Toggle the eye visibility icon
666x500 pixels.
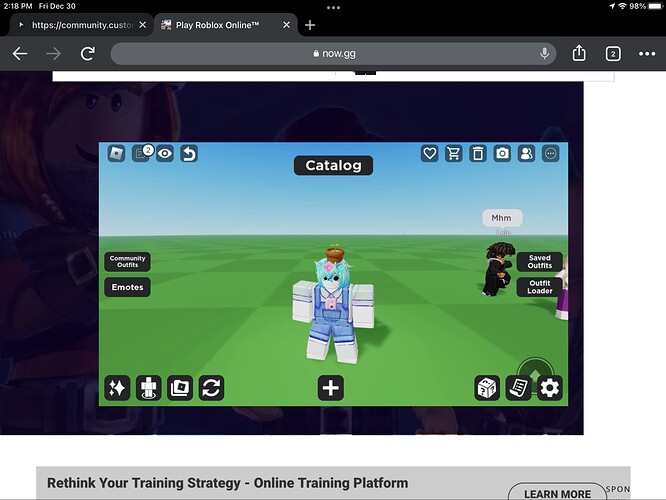164,153
